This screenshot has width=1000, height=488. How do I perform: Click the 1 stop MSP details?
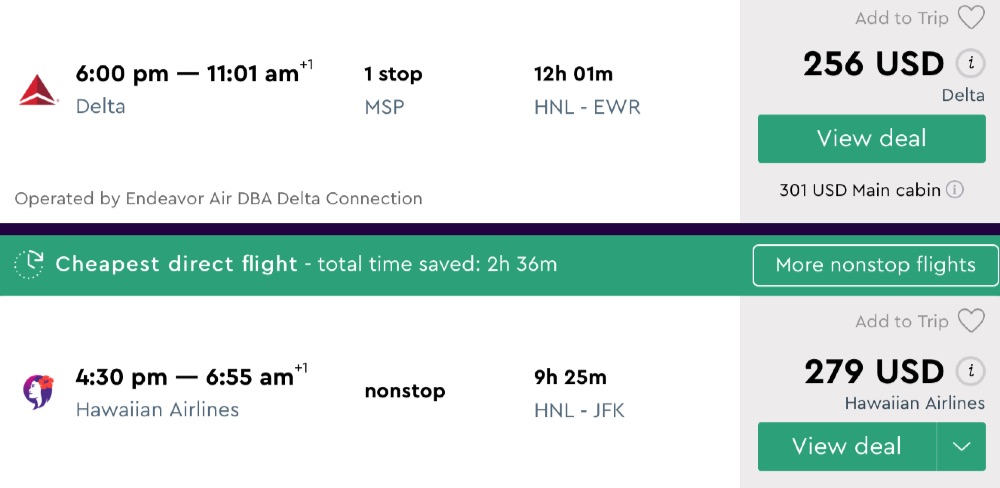pos(393,89)
